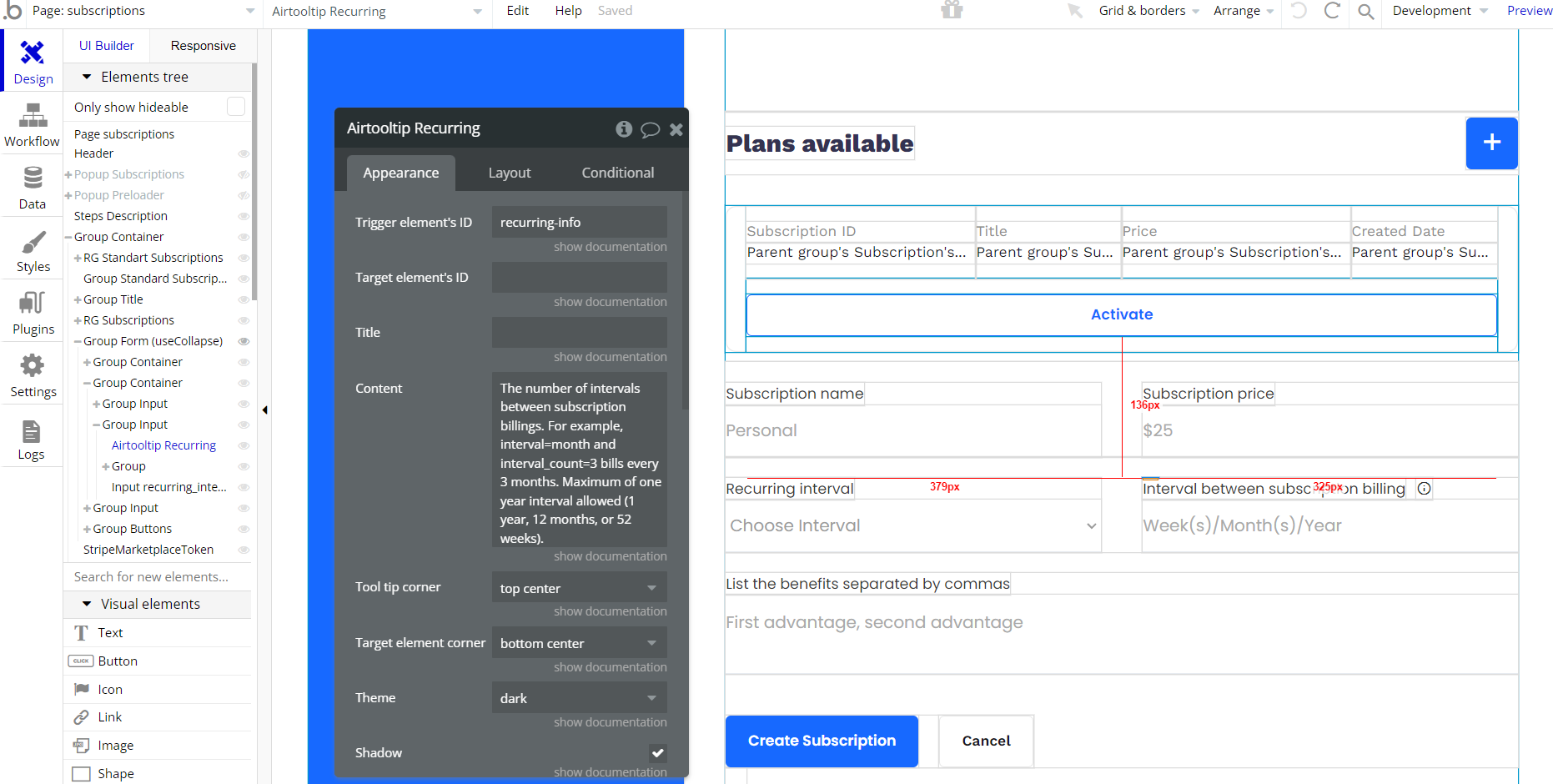Open the Data section icon
The height and width of the screenshot is (784, 1553).
[x=33, y=188]
